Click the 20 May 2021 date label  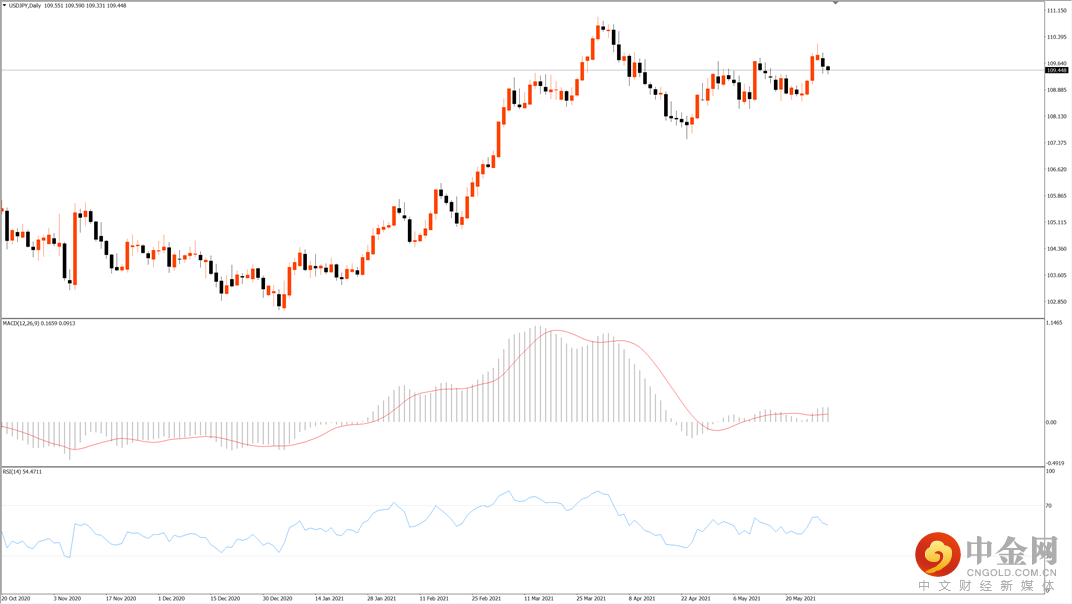point(800,599)
